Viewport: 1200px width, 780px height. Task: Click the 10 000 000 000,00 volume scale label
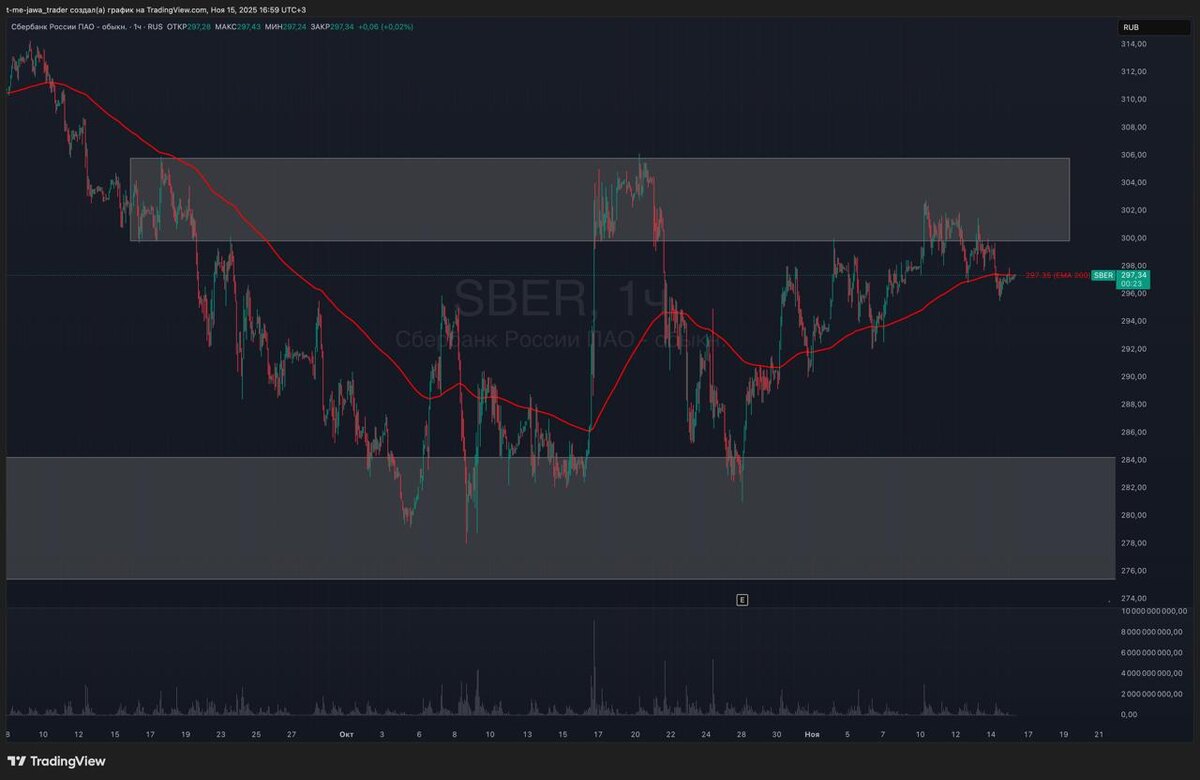coord(1152,610)
